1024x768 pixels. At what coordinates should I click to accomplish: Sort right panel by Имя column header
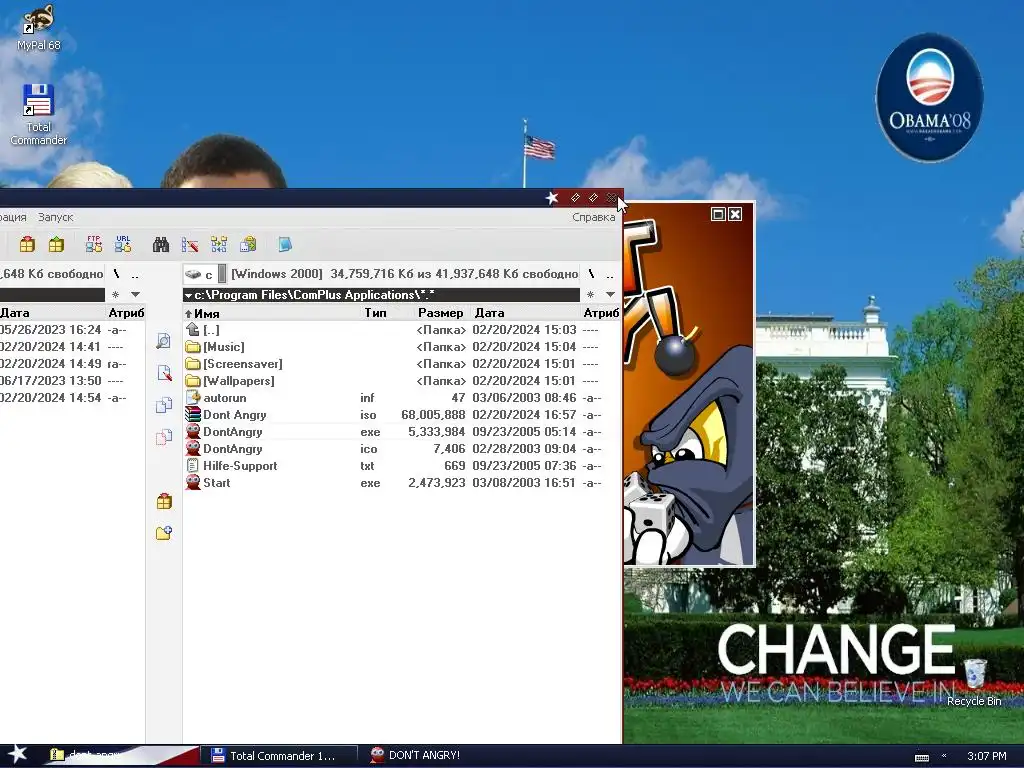pos(272,313)
